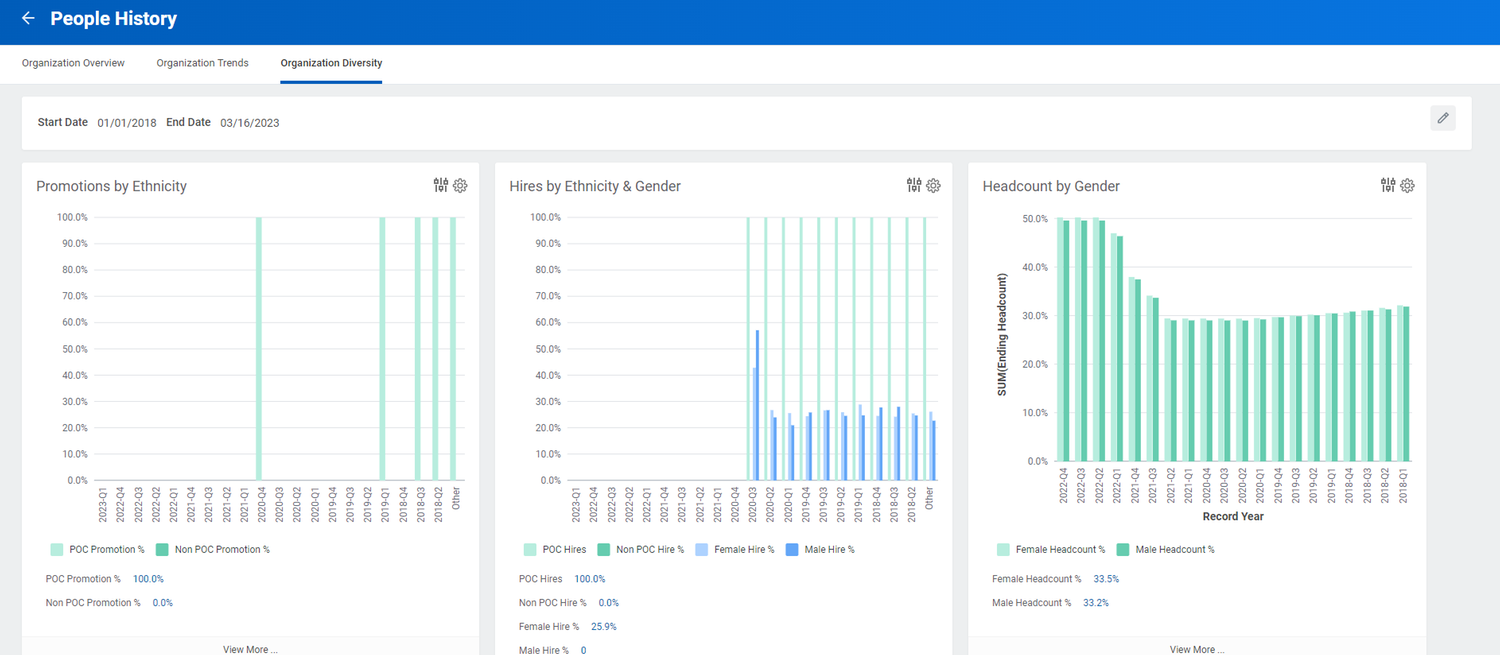Open settings gear on Promotions by Ethnicity chart
This screenshot has height=655, width=1500.
pyautogui.click(x=459, y=185)
